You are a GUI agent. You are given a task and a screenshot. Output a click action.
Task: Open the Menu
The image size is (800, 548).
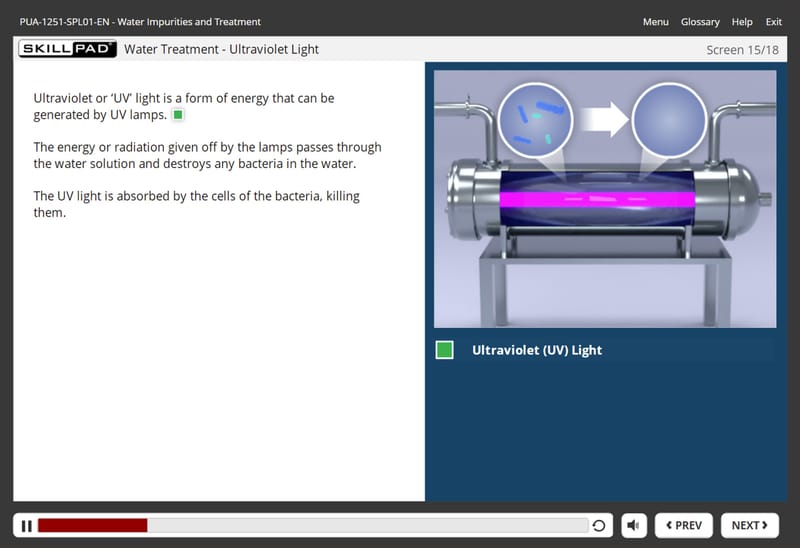point(656,22)
